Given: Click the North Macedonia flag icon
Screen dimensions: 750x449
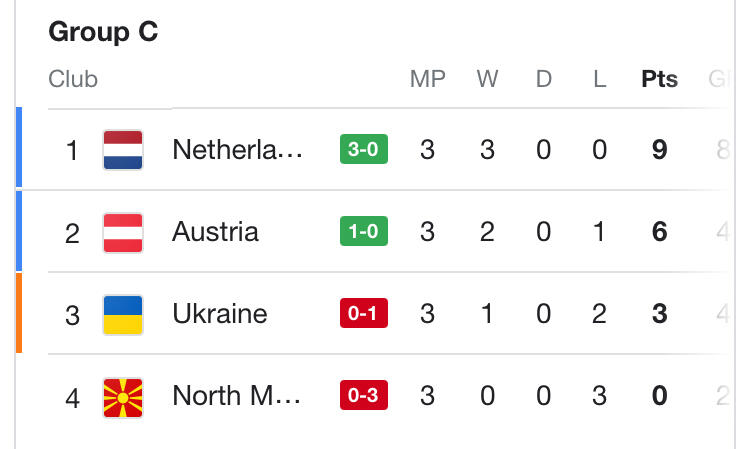Looking at the screenshot, I should 123,397.
